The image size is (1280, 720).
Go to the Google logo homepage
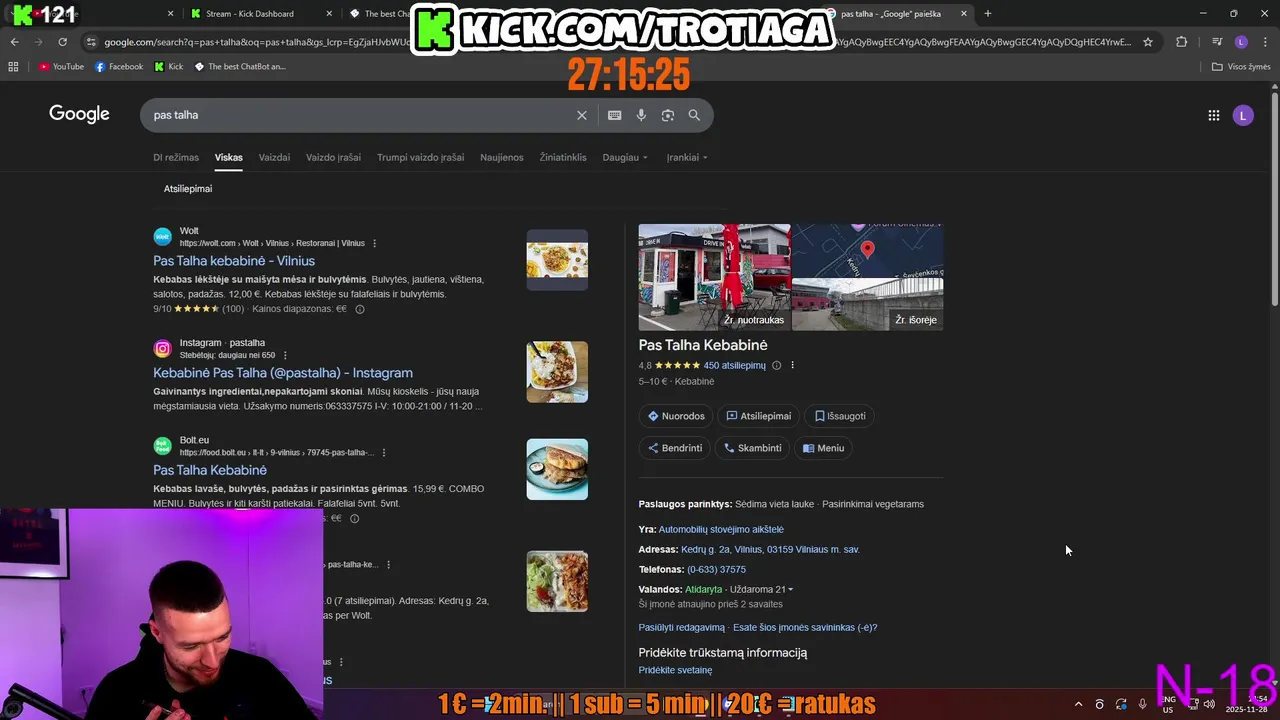(79, 114)
